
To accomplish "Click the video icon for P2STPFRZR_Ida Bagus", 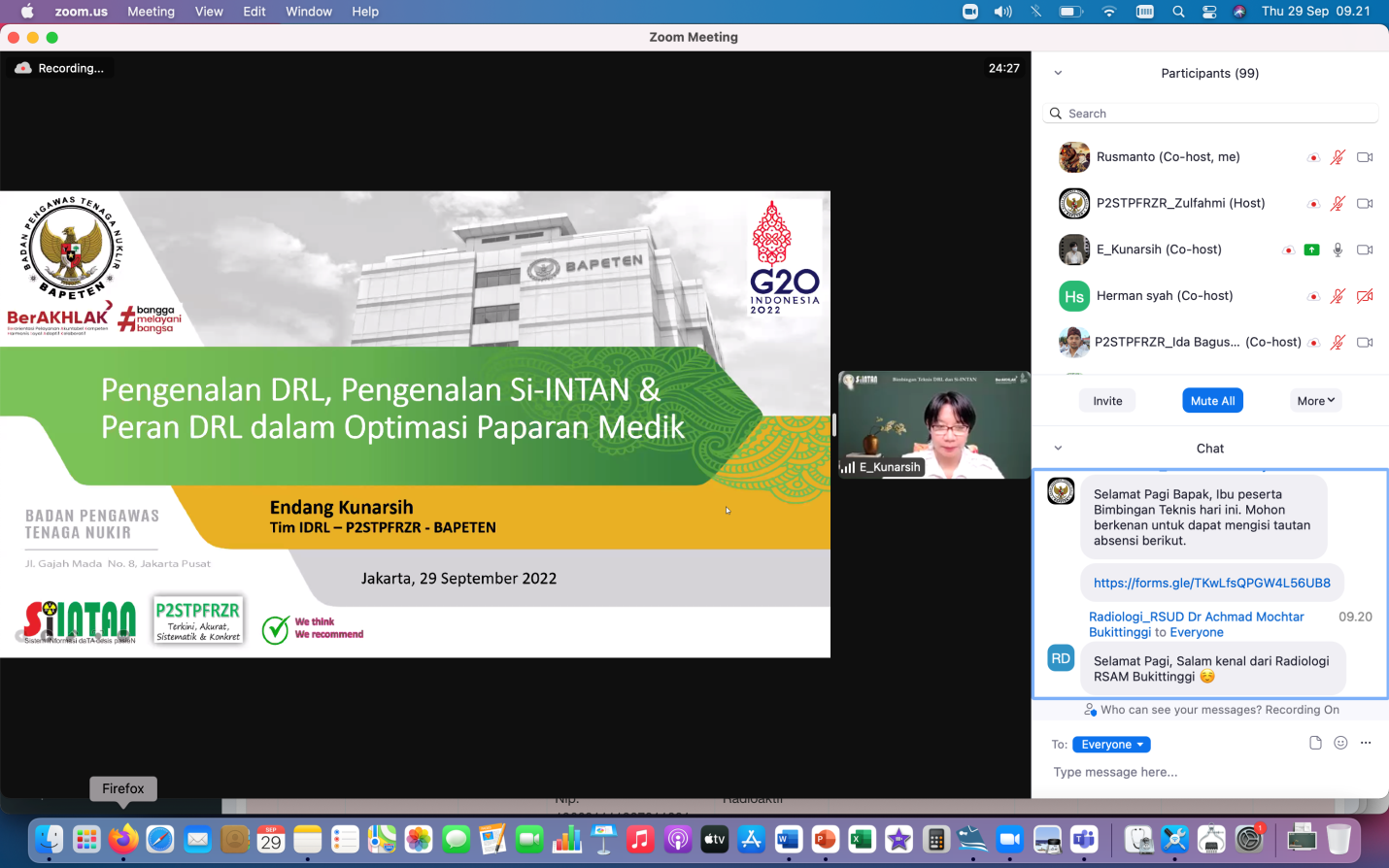I will [x=1365, y=343].
